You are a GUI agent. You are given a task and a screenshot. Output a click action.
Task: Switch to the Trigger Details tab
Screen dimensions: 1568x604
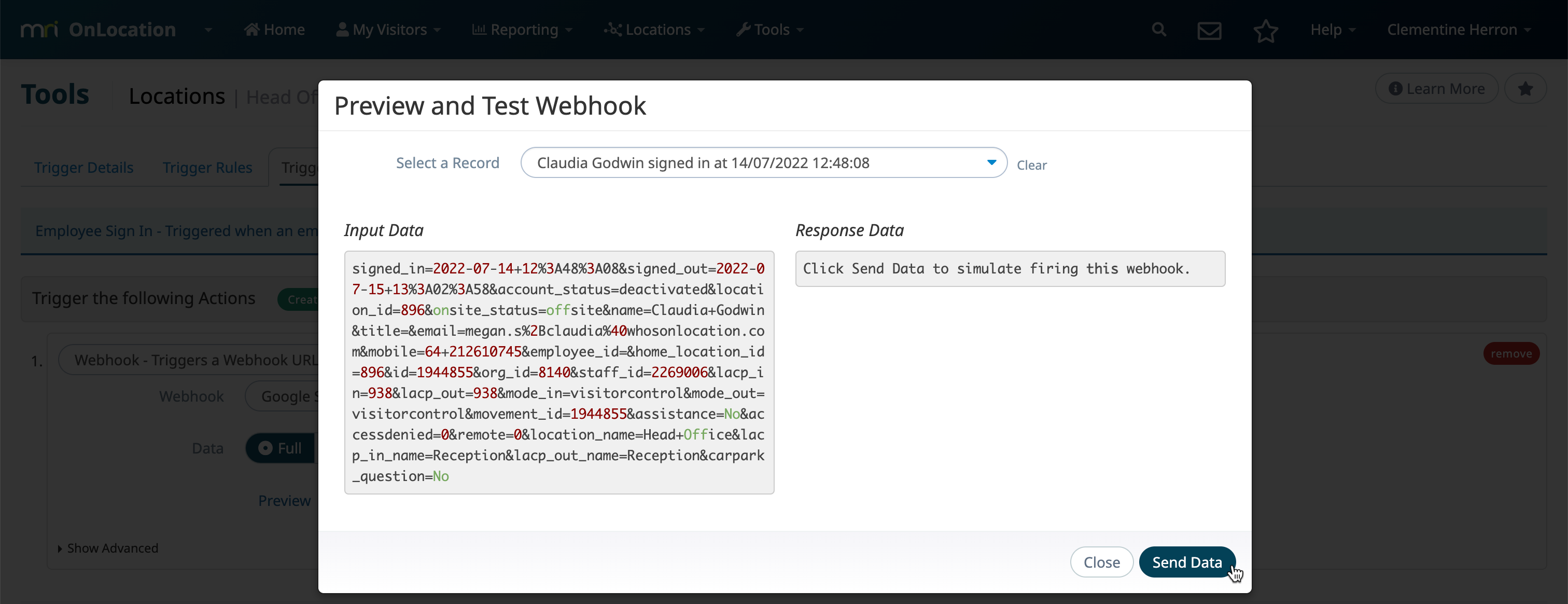click(83, 168)
